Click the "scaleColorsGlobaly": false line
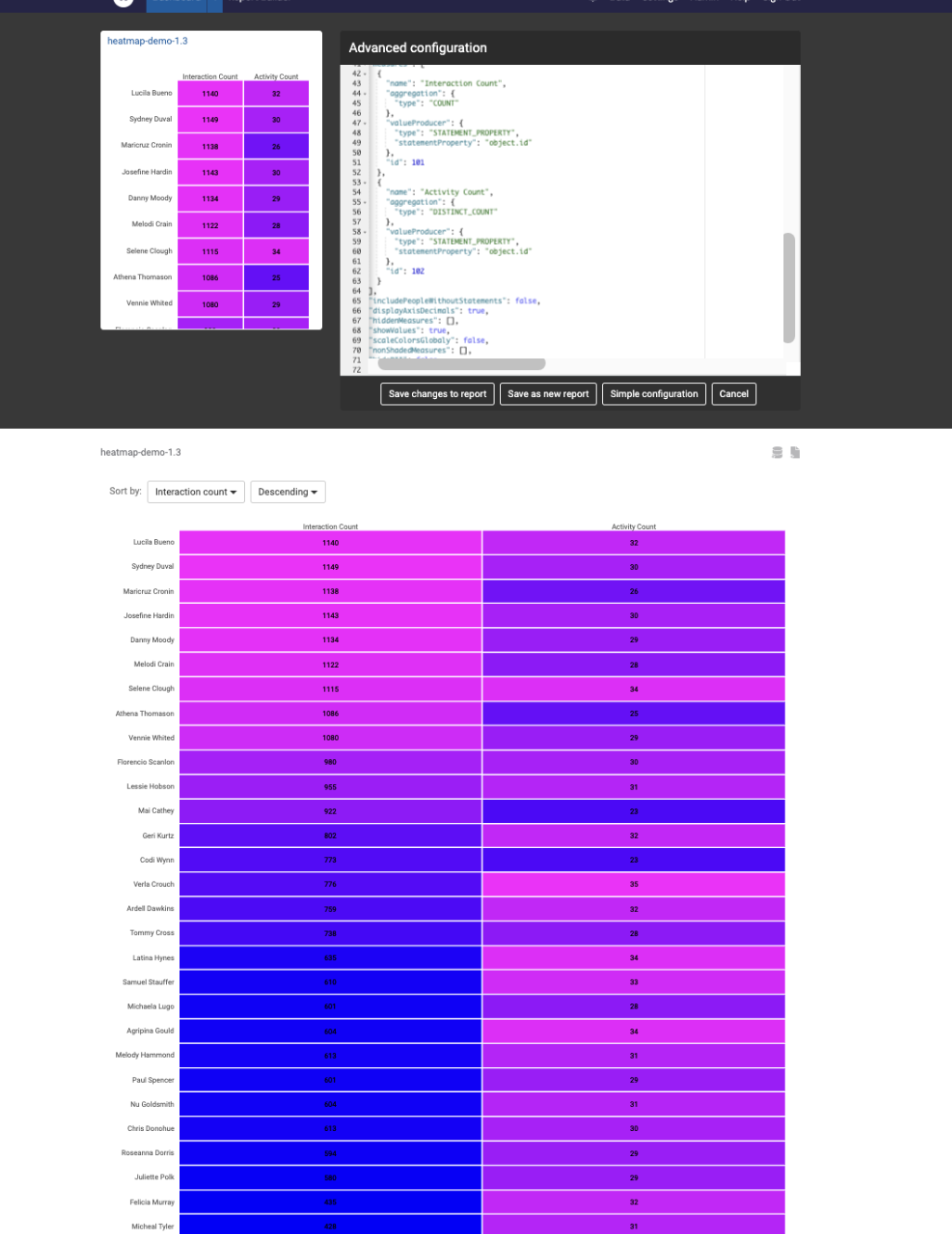Viewport: 952px width, 1234px height. (429, 341)
